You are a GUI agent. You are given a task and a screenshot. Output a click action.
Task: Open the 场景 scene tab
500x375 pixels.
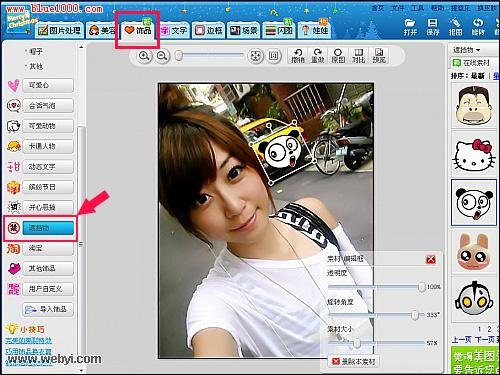(x=244, y=31)
